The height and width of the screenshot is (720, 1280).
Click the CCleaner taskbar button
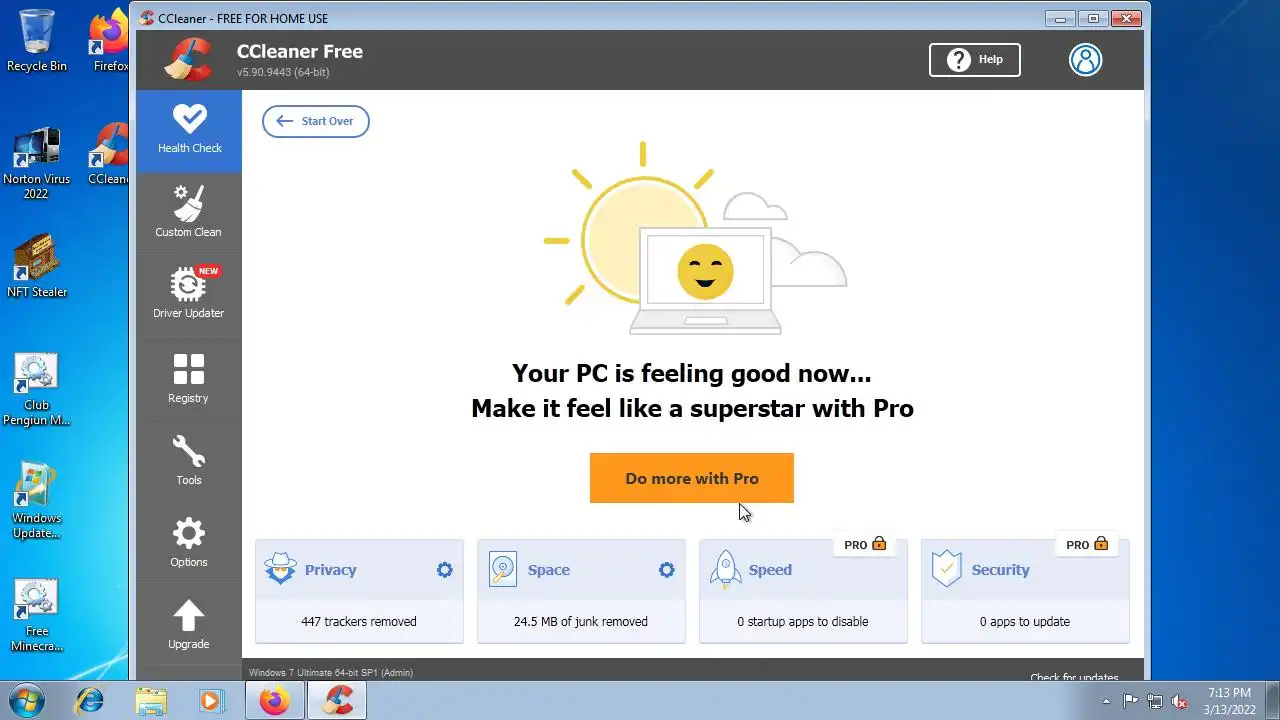(337, 701)
